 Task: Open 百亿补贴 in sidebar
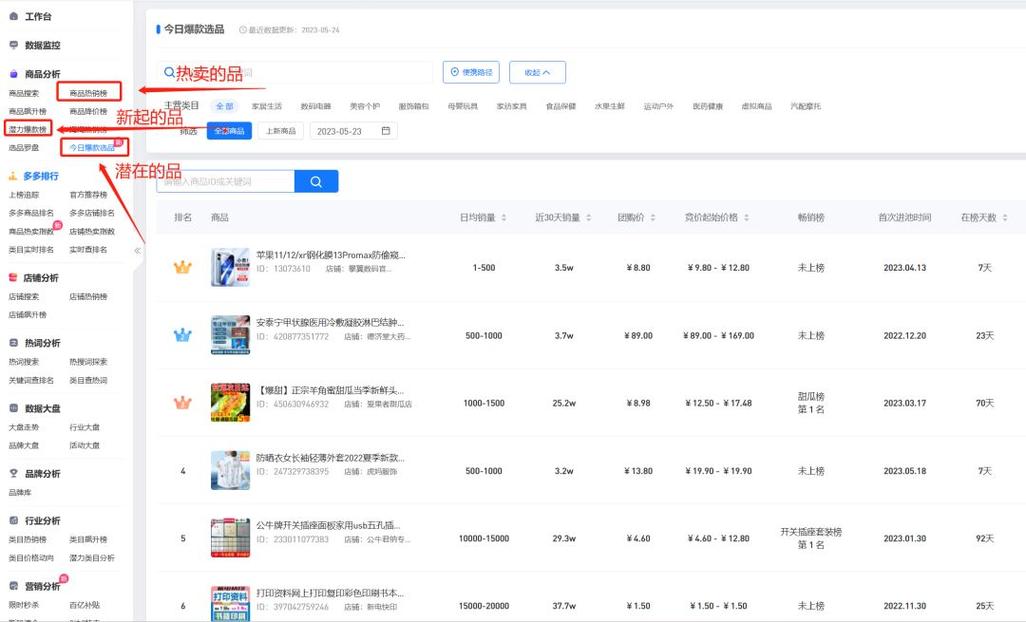84,605
